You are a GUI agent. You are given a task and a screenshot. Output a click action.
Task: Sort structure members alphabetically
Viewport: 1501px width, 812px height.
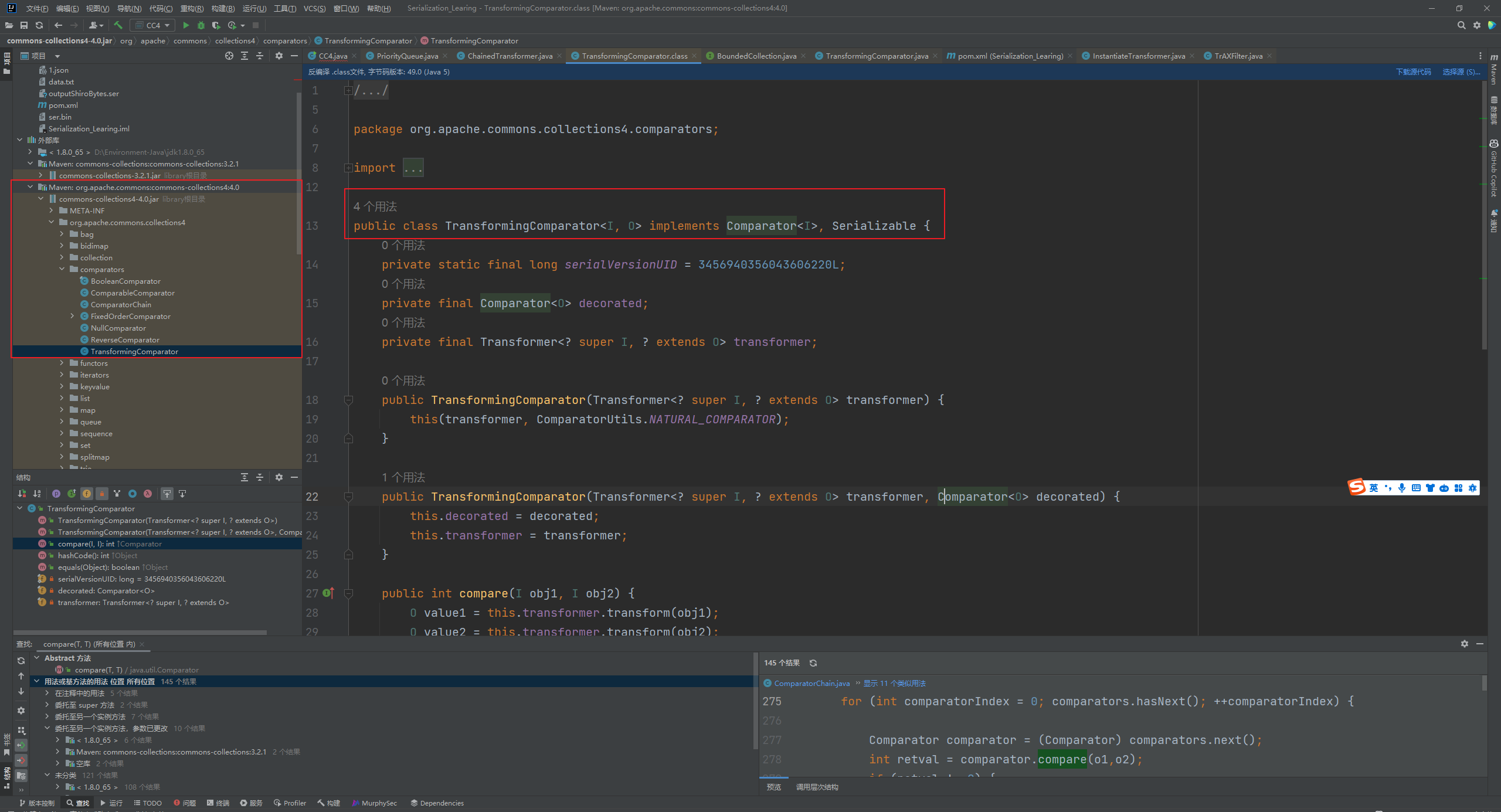click(x=37, y=494)
